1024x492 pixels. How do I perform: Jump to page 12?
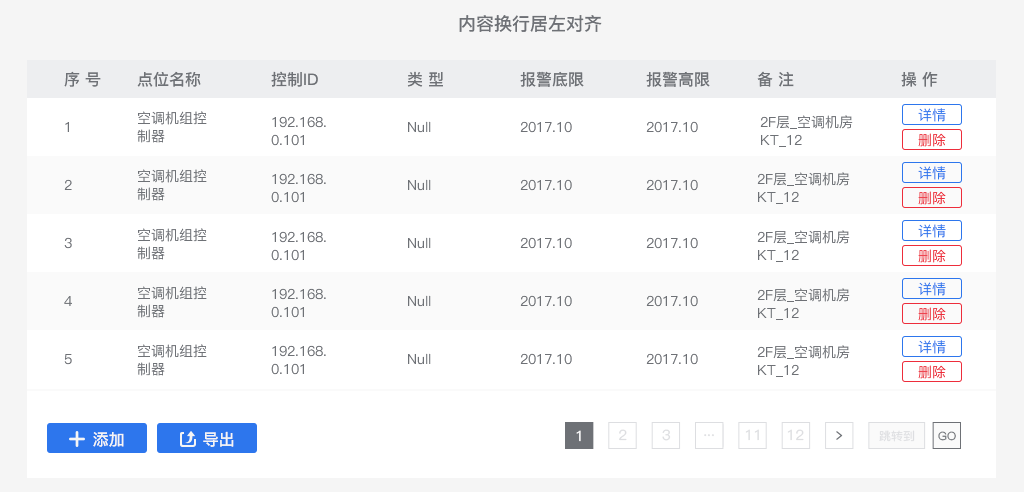[796, 435]
